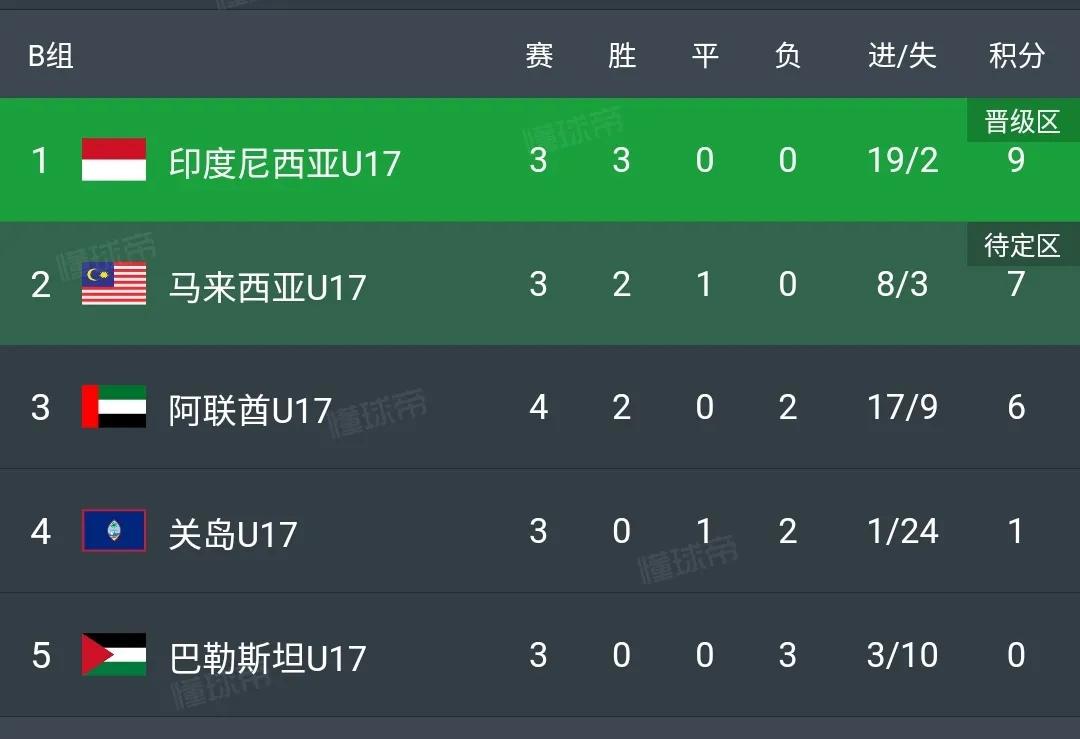Click the 关岛U17 team row

tap(233, 532)
